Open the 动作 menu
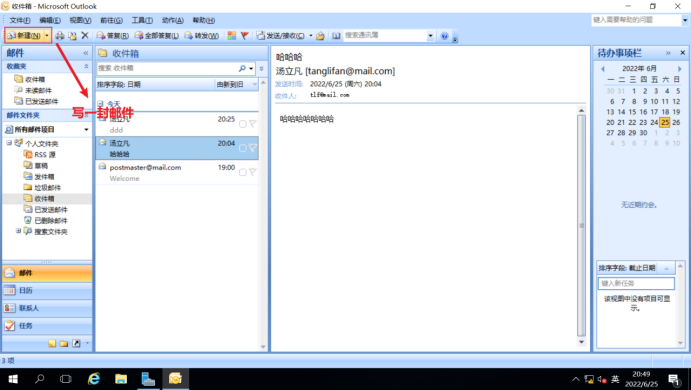Image resolution: width=691 pixels, height=390 pixels. click(173, 20)
